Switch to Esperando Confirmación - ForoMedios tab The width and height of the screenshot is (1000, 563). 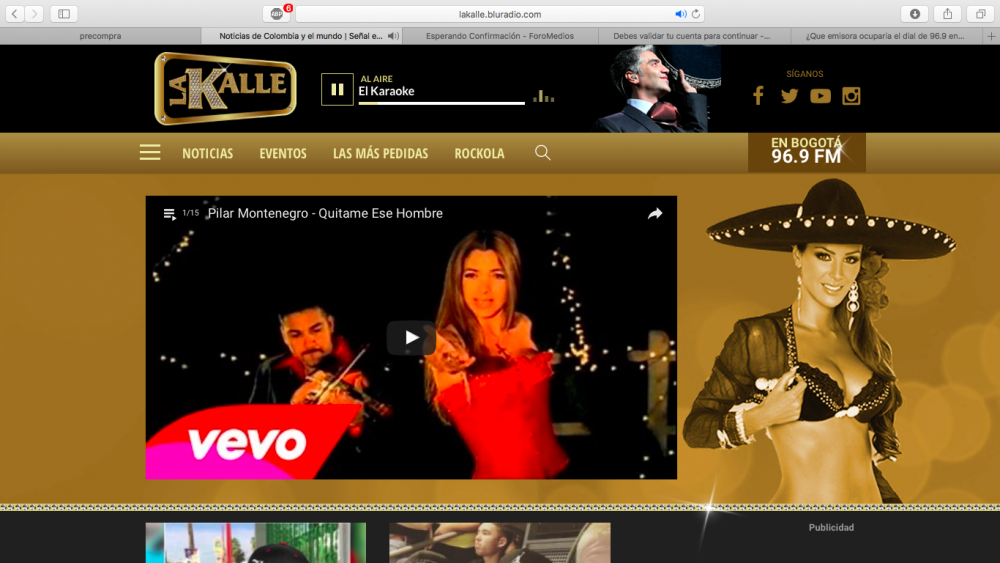click(x=500, y=36)
